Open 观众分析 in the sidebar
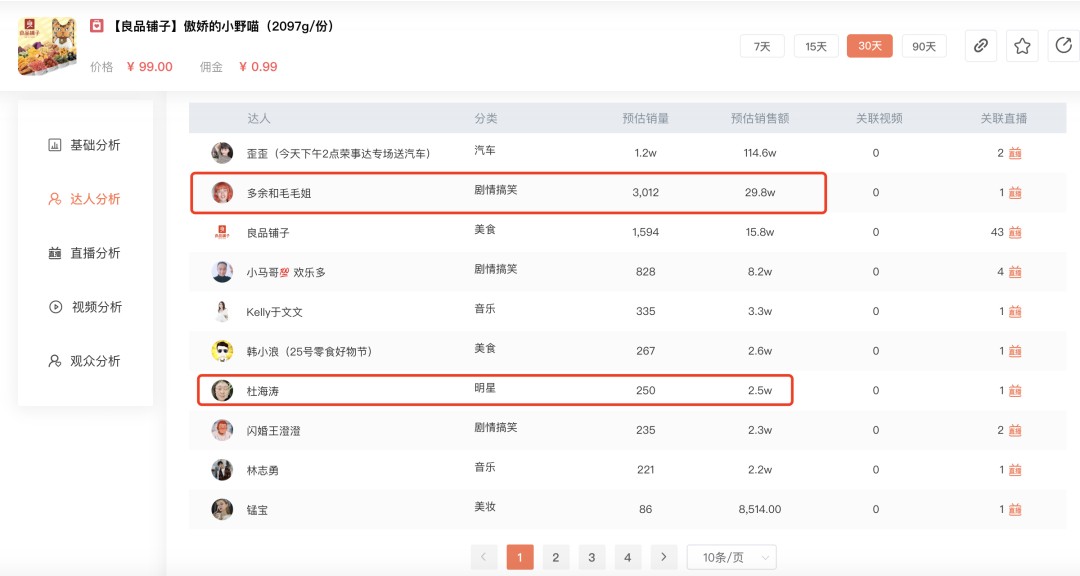This screenshot has width=1080, height=576. [85, 361]
